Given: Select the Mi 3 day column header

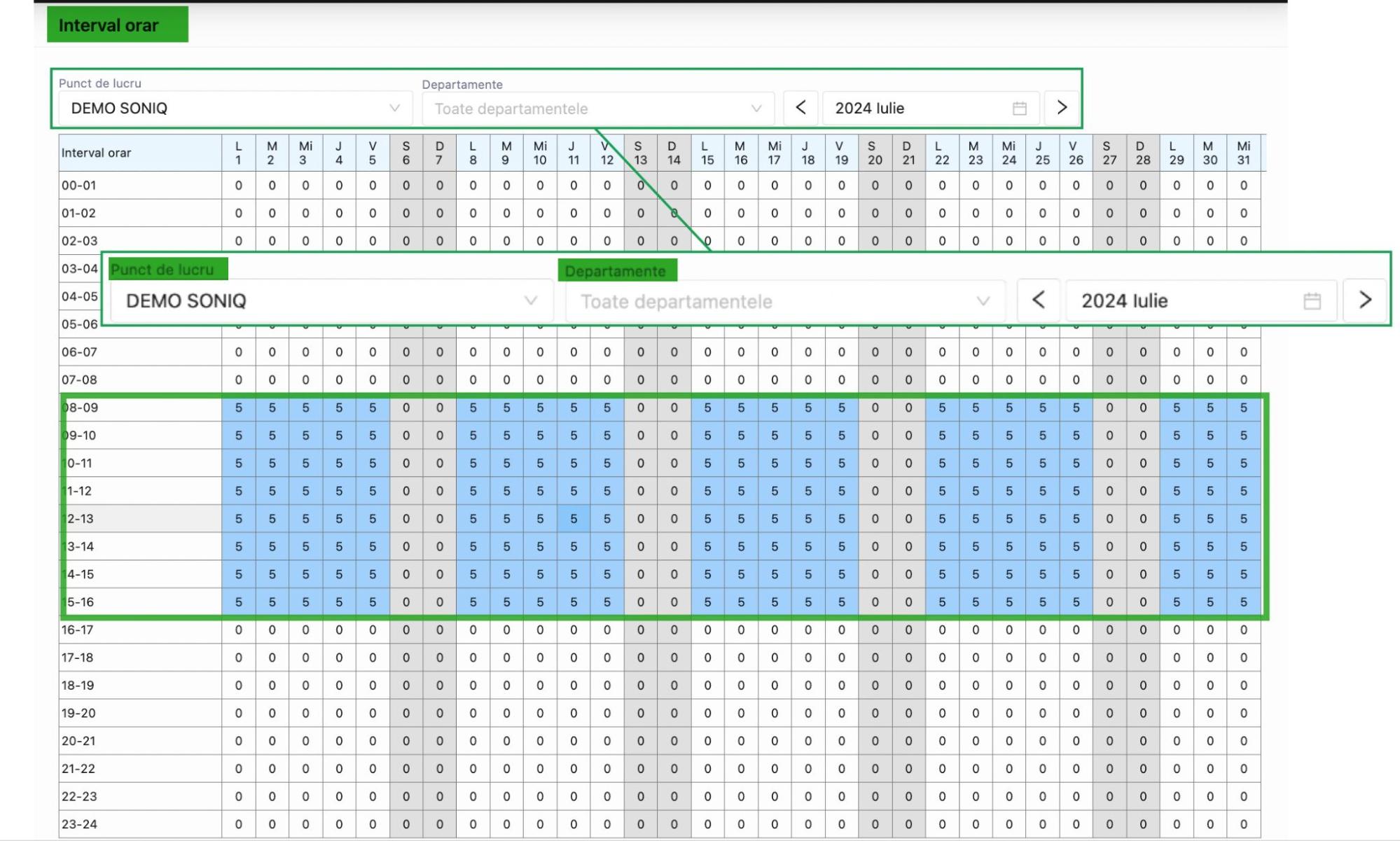Looking at the screenshot, I should pyautogui.click(x=305, y=153).
